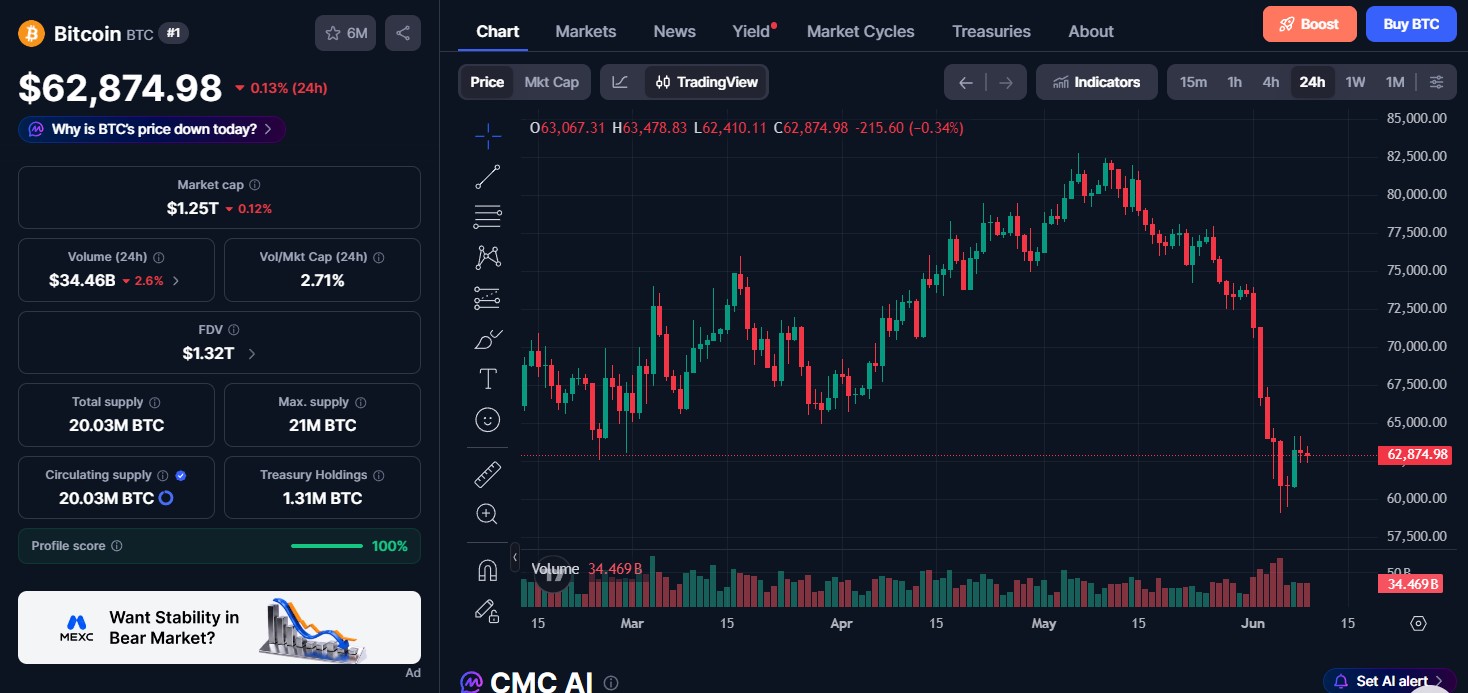Open 'Why is BTC's price down today?'

(x=152, y=129)
